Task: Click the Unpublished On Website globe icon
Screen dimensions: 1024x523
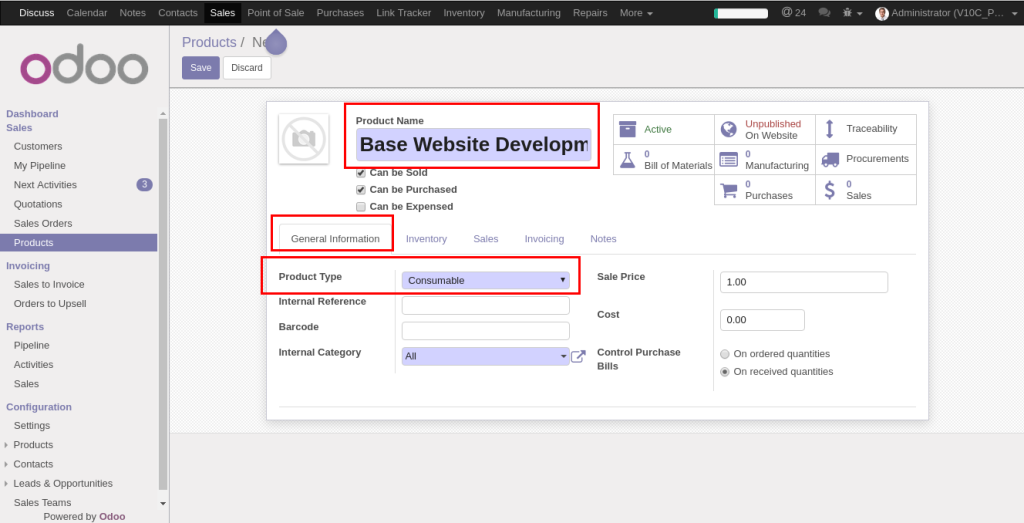Action: 728,129
